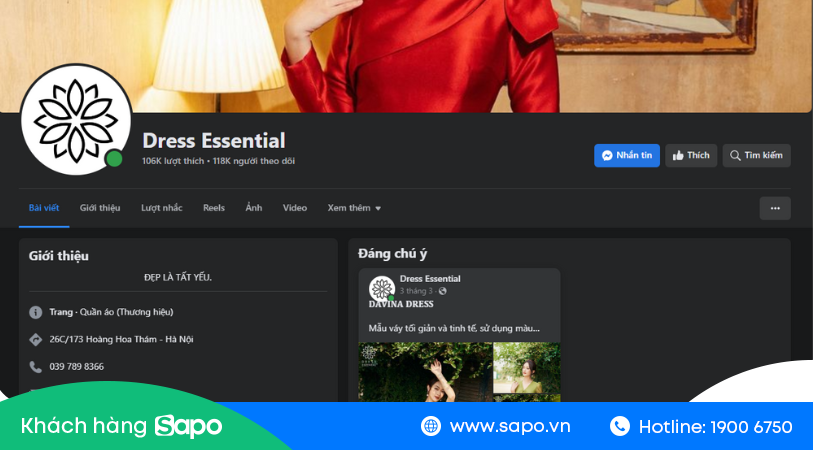813x450 pixels.
Task: Open address 26C/173 Hoàng Hoa Thám - Hà Nội
Action: point(121,340)
